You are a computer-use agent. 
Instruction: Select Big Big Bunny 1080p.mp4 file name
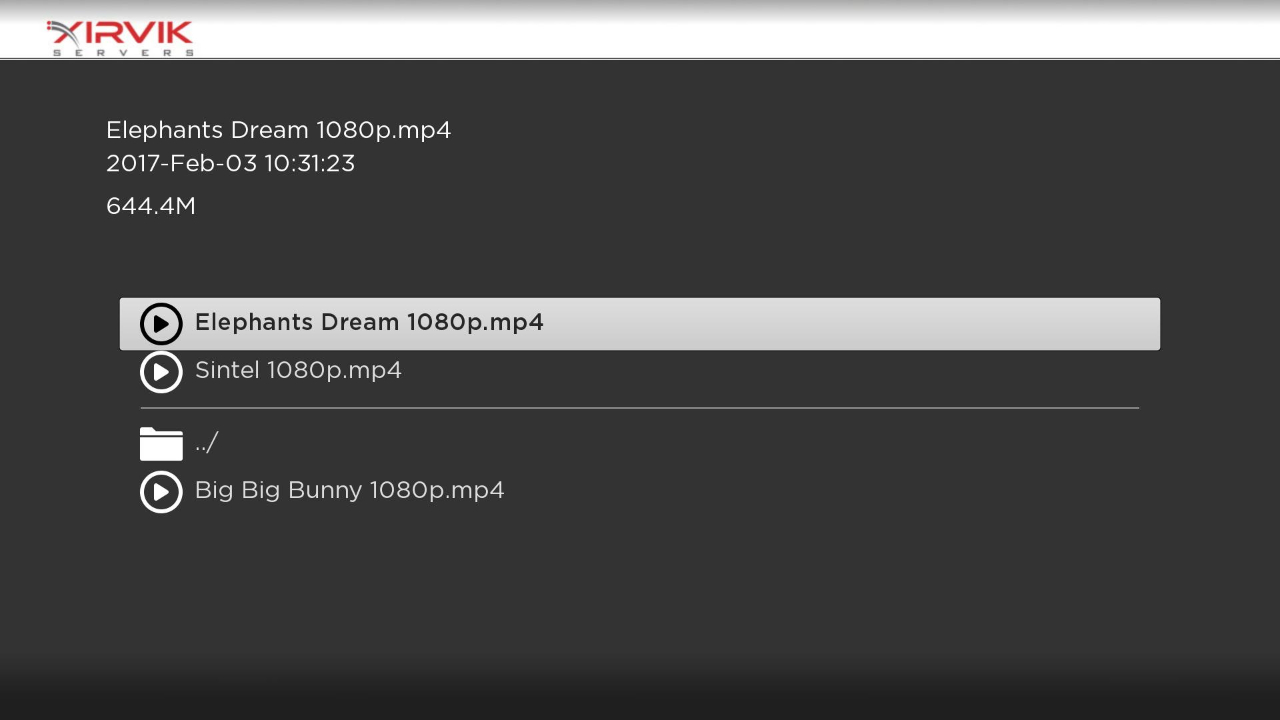349,491
